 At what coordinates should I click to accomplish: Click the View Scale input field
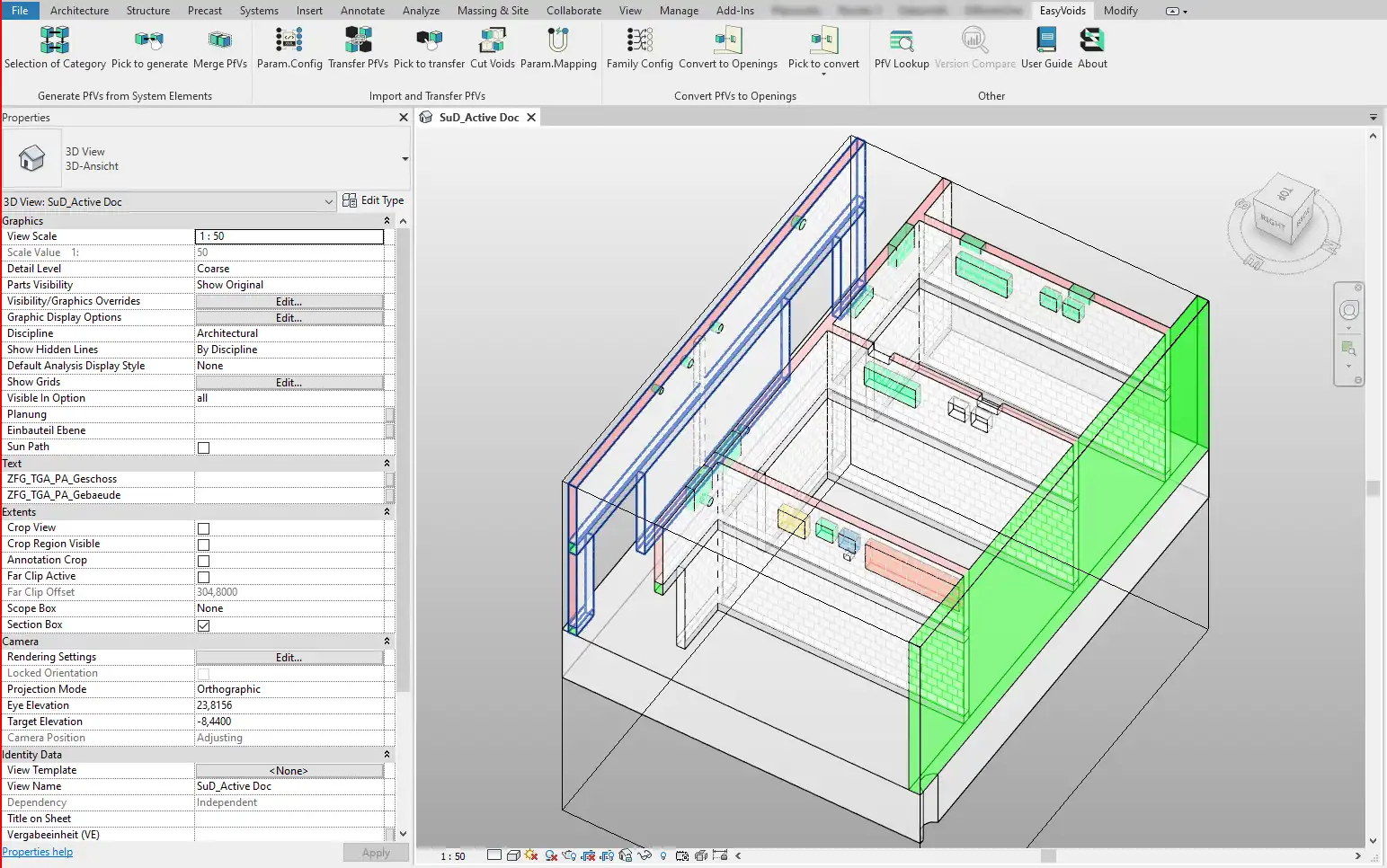pyautogui.click(x=289, y=236)
